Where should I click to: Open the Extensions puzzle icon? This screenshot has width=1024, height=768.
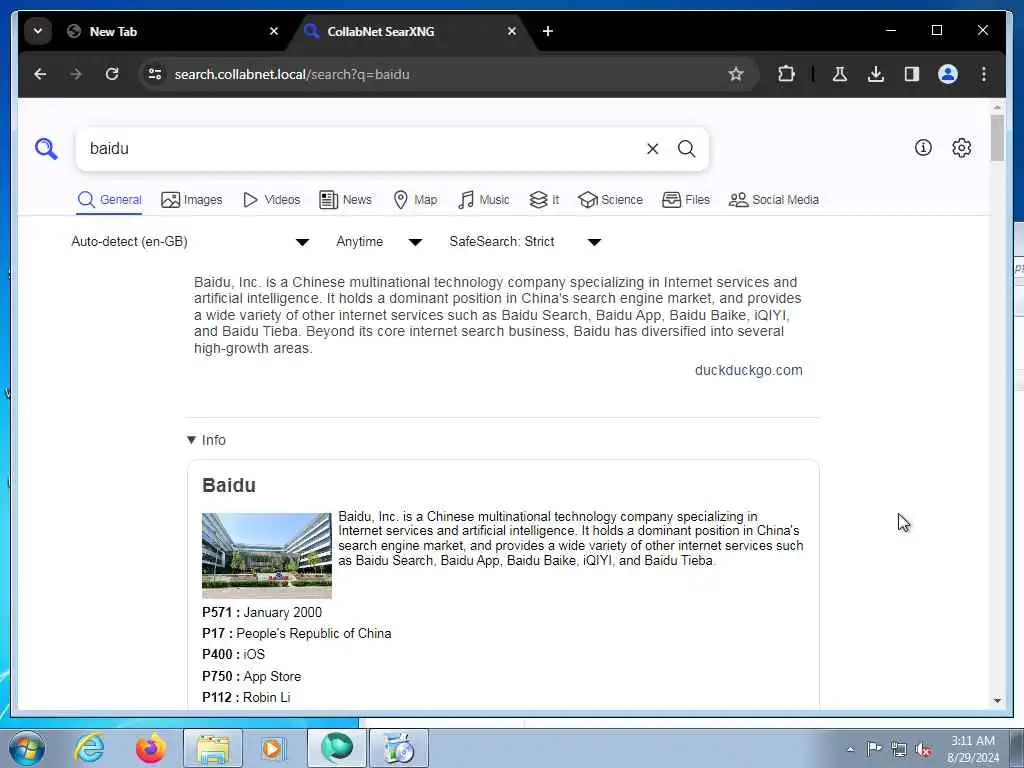[x=786, y=74]
